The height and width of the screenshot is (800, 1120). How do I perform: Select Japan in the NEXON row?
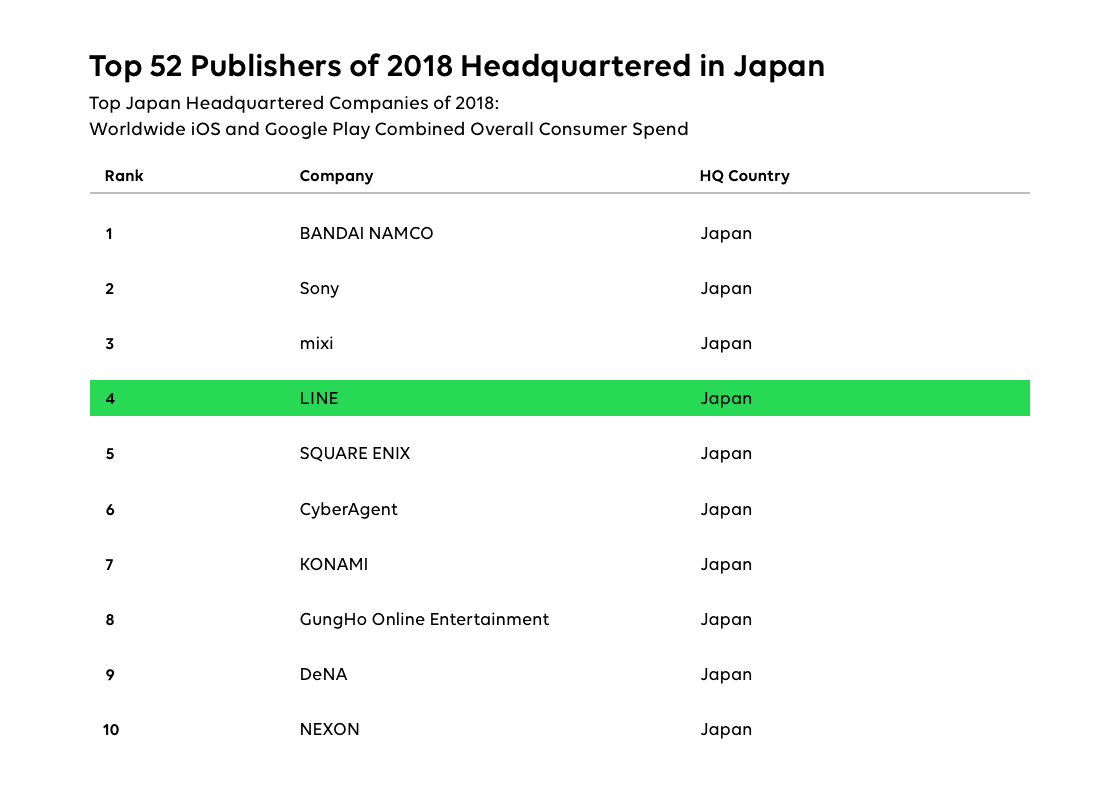coord(725,729)
